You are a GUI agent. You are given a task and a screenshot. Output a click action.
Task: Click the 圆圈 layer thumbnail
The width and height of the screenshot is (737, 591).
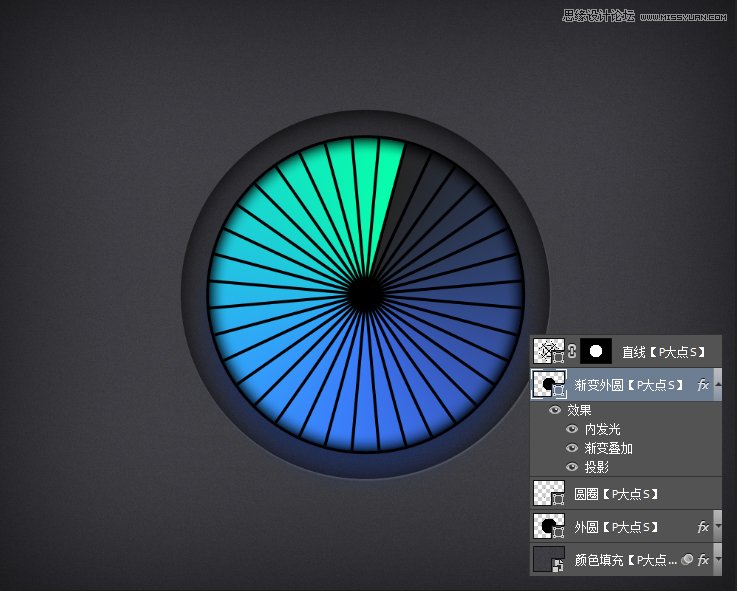[548, 494]
